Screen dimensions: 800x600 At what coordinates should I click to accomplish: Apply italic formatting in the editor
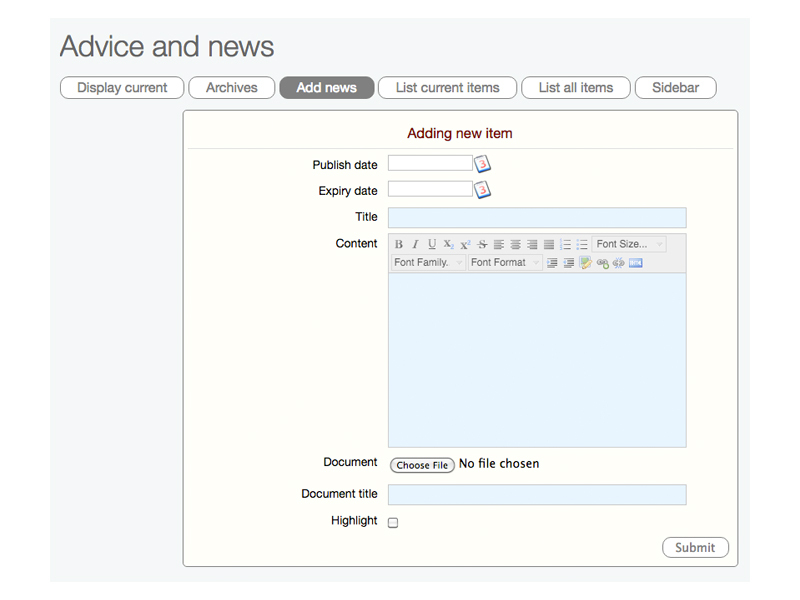coord(415,244)
